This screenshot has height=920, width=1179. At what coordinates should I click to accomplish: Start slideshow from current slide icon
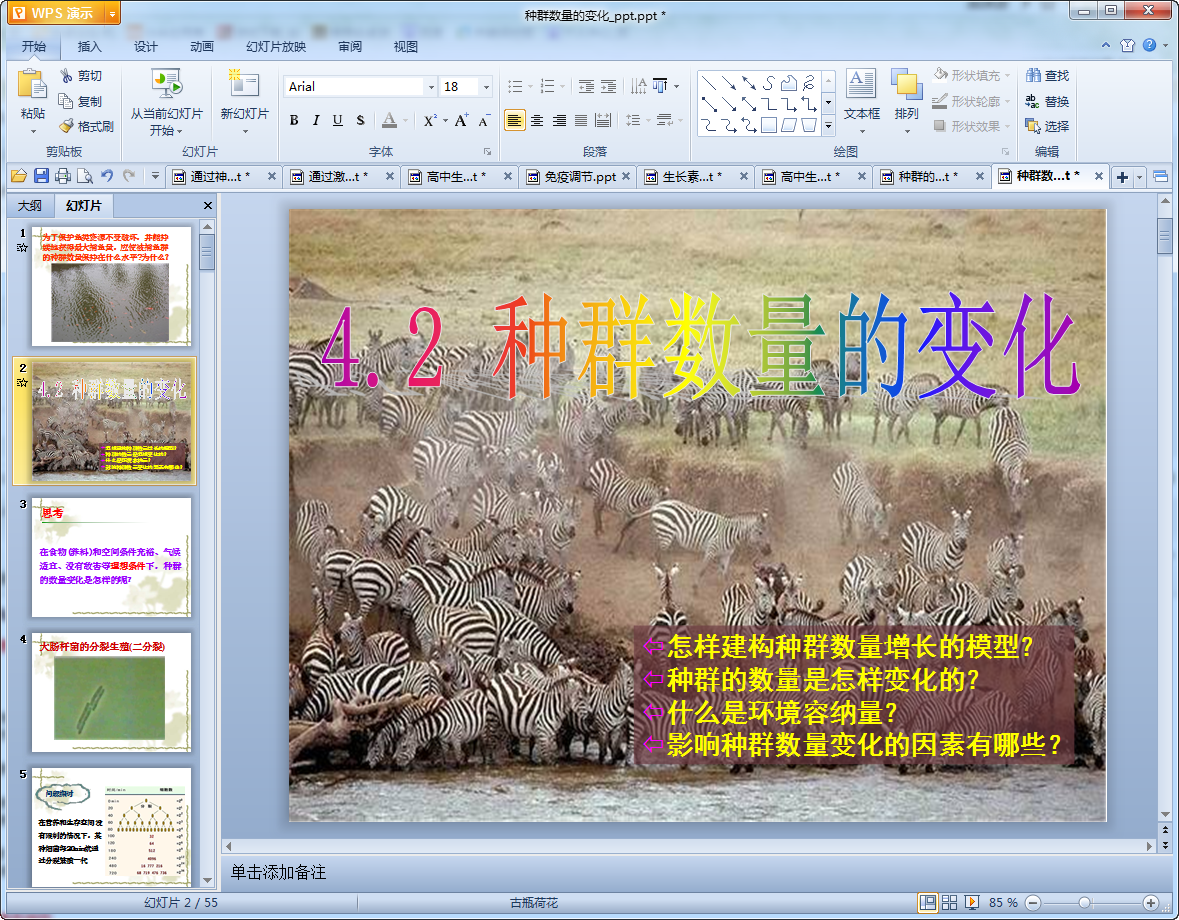tap(166, 83)
